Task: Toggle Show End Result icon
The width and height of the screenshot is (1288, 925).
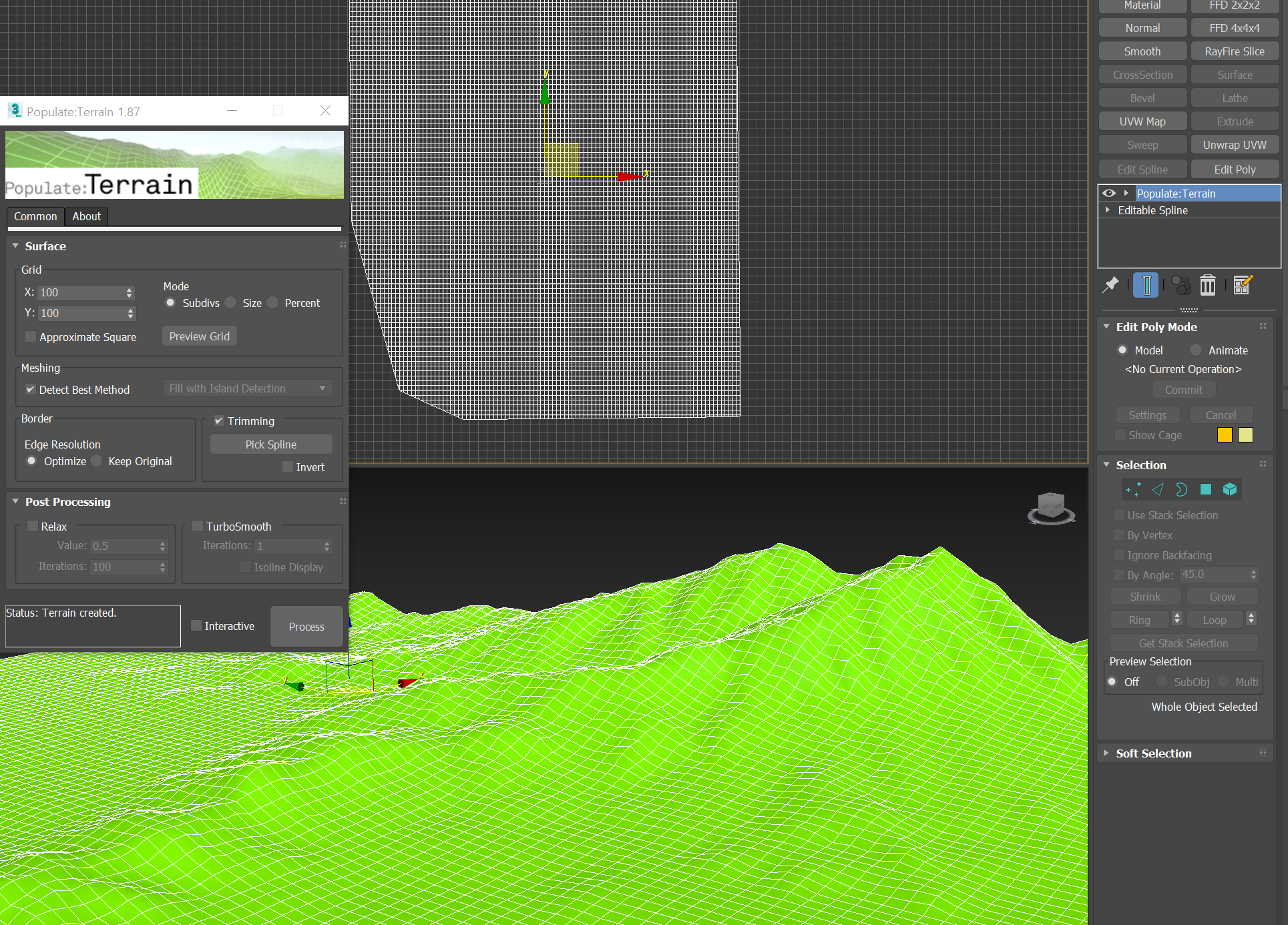Action: [x=1146, y=286]
